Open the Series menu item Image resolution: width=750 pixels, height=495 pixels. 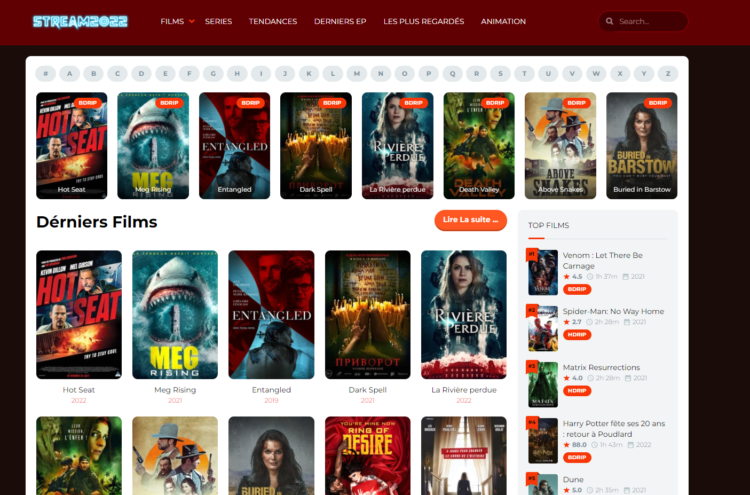tap(218, 22)
